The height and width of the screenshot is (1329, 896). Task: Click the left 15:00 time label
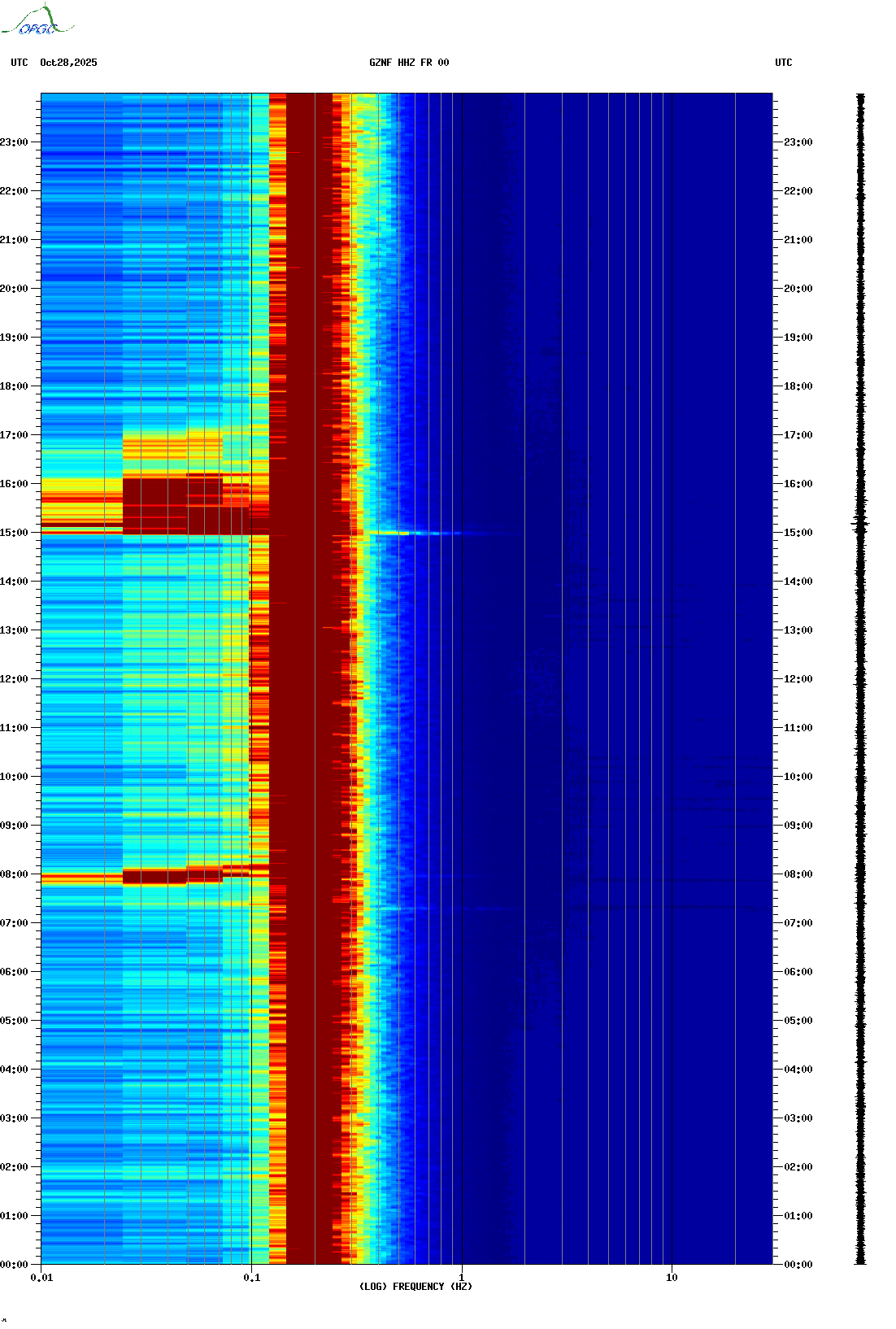[x=14, y=533]
